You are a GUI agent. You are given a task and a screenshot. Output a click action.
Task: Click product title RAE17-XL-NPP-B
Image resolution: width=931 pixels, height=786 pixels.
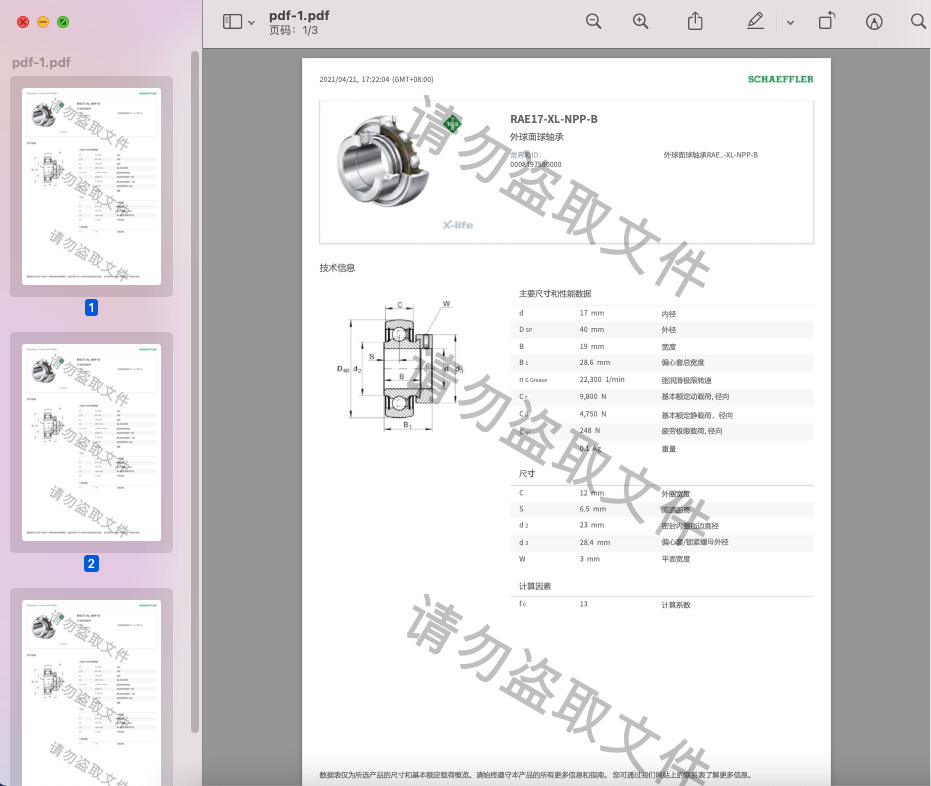point(554,119)
